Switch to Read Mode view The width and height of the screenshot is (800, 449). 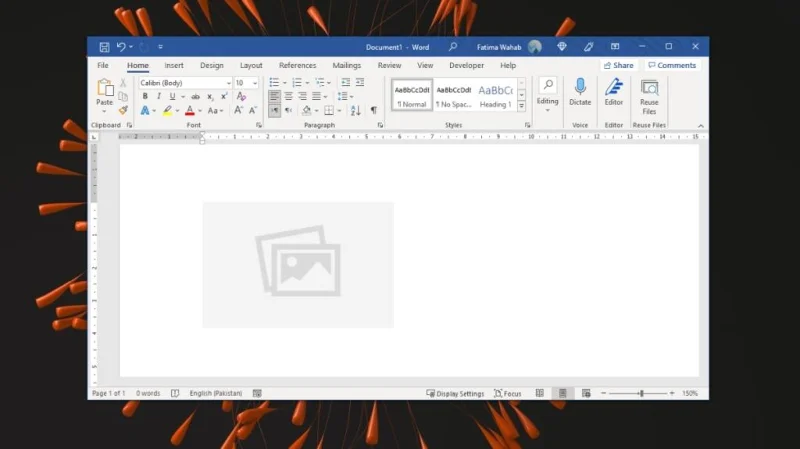click(540, 393)
